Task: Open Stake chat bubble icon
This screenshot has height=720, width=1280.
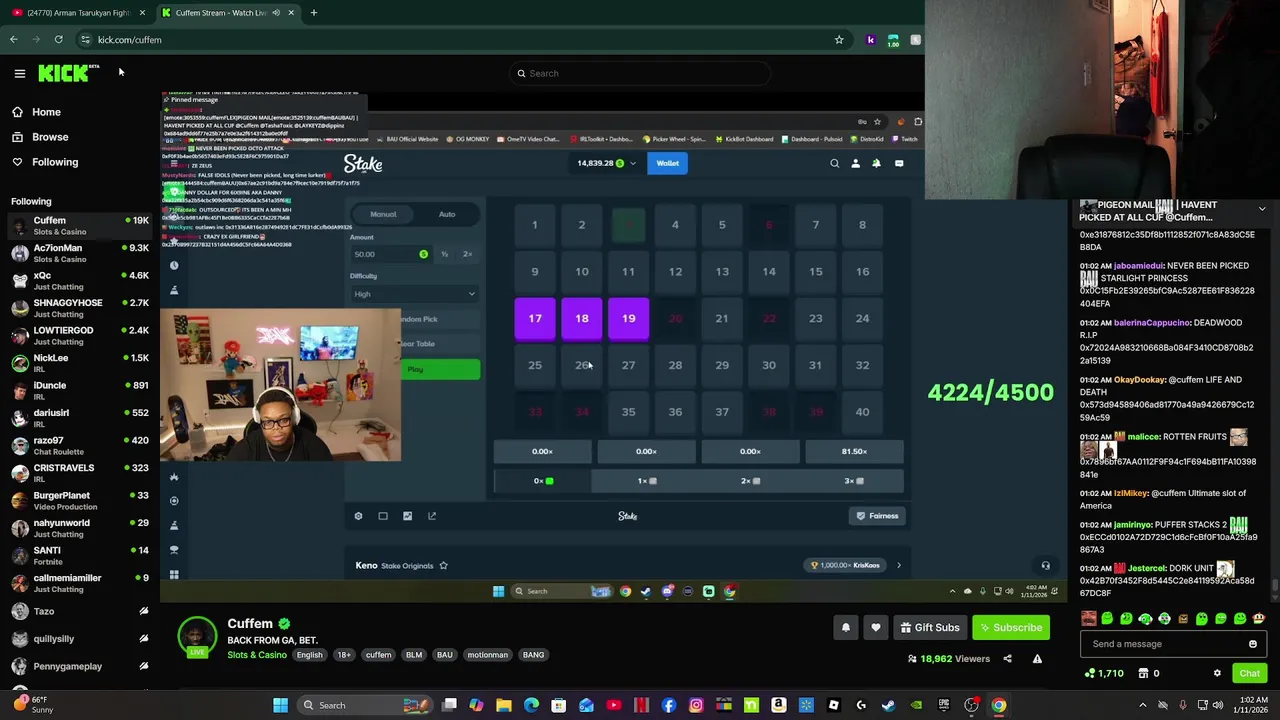Action: [x=898, y=163]
